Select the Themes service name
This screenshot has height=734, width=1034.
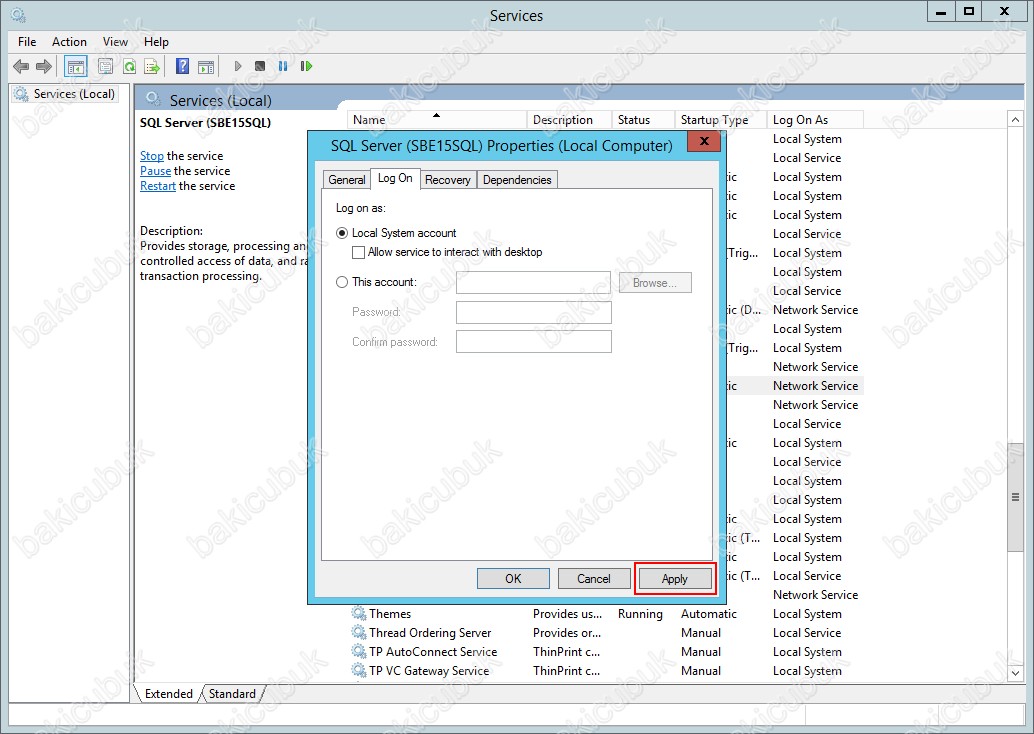tap(390, 613)
